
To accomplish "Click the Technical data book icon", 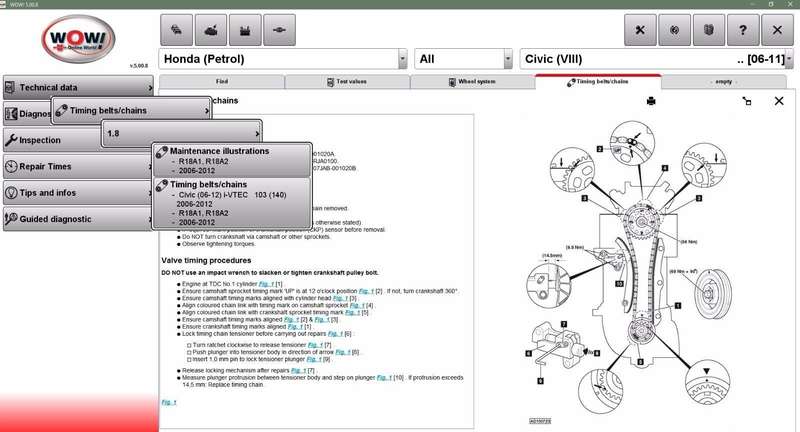I will tap(10, 88).
